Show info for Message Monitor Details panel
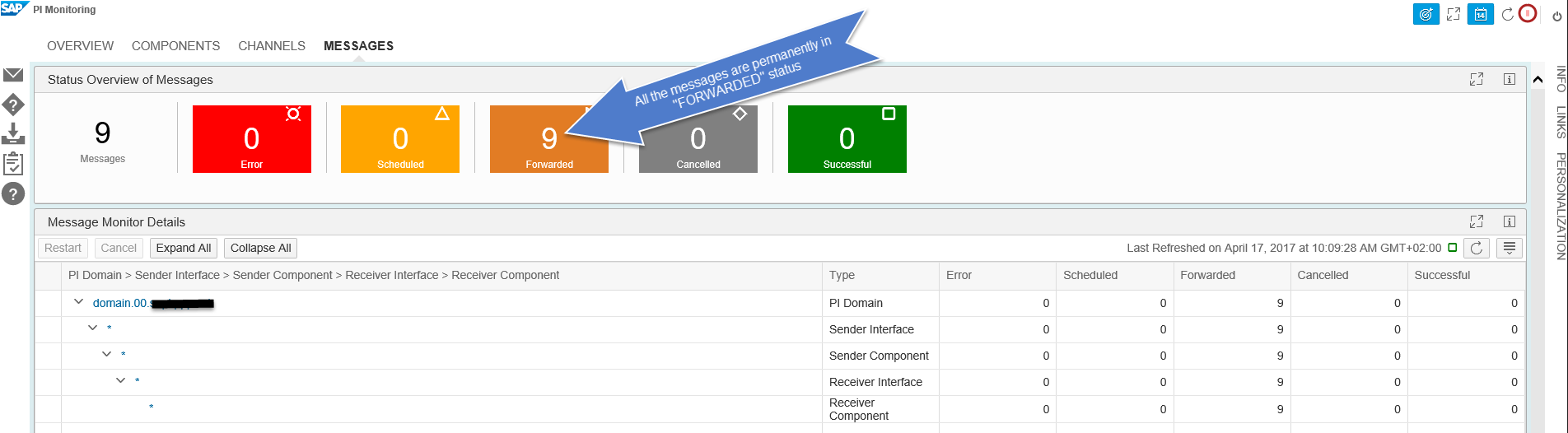This screenshot has height=433, width=1568. click(x=1510, y=221)
